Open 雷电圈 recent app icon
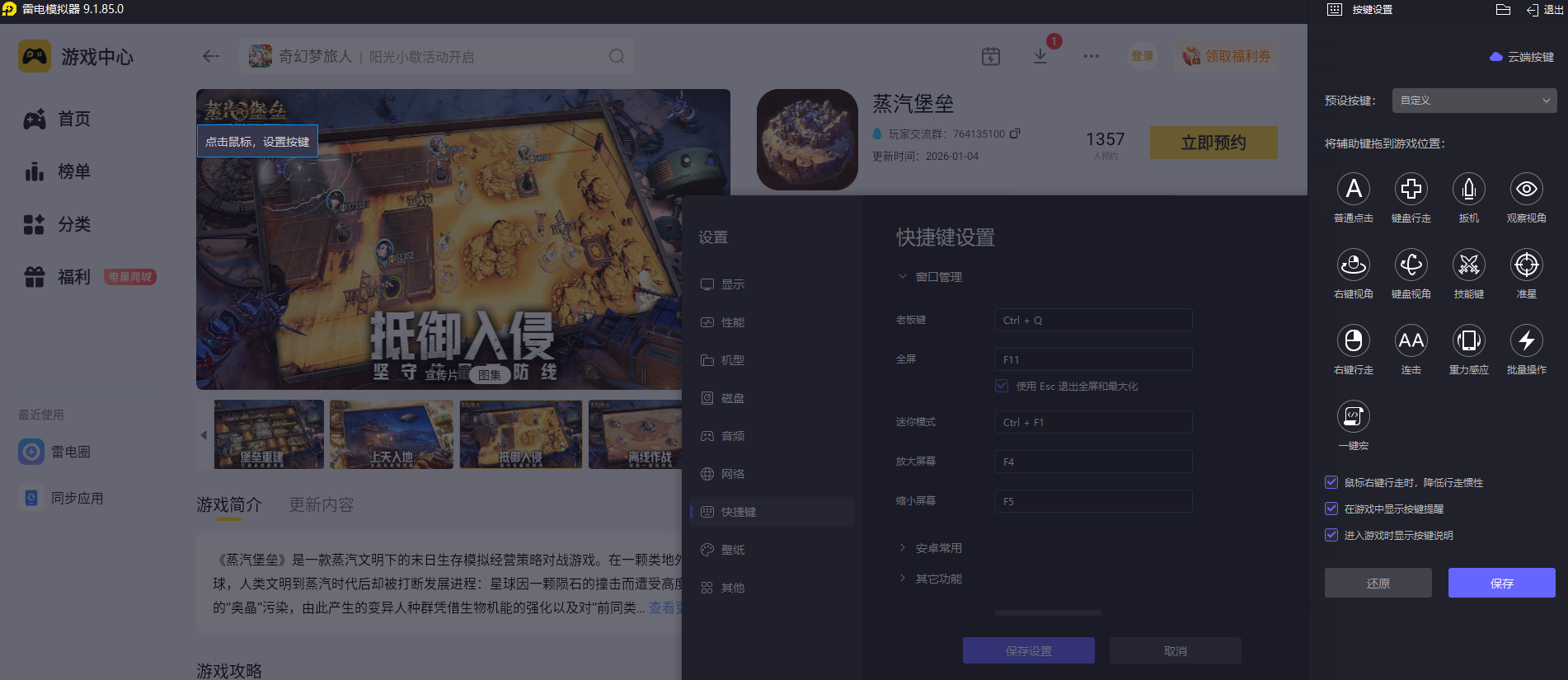1568x680 pixels. click(31, 452)
